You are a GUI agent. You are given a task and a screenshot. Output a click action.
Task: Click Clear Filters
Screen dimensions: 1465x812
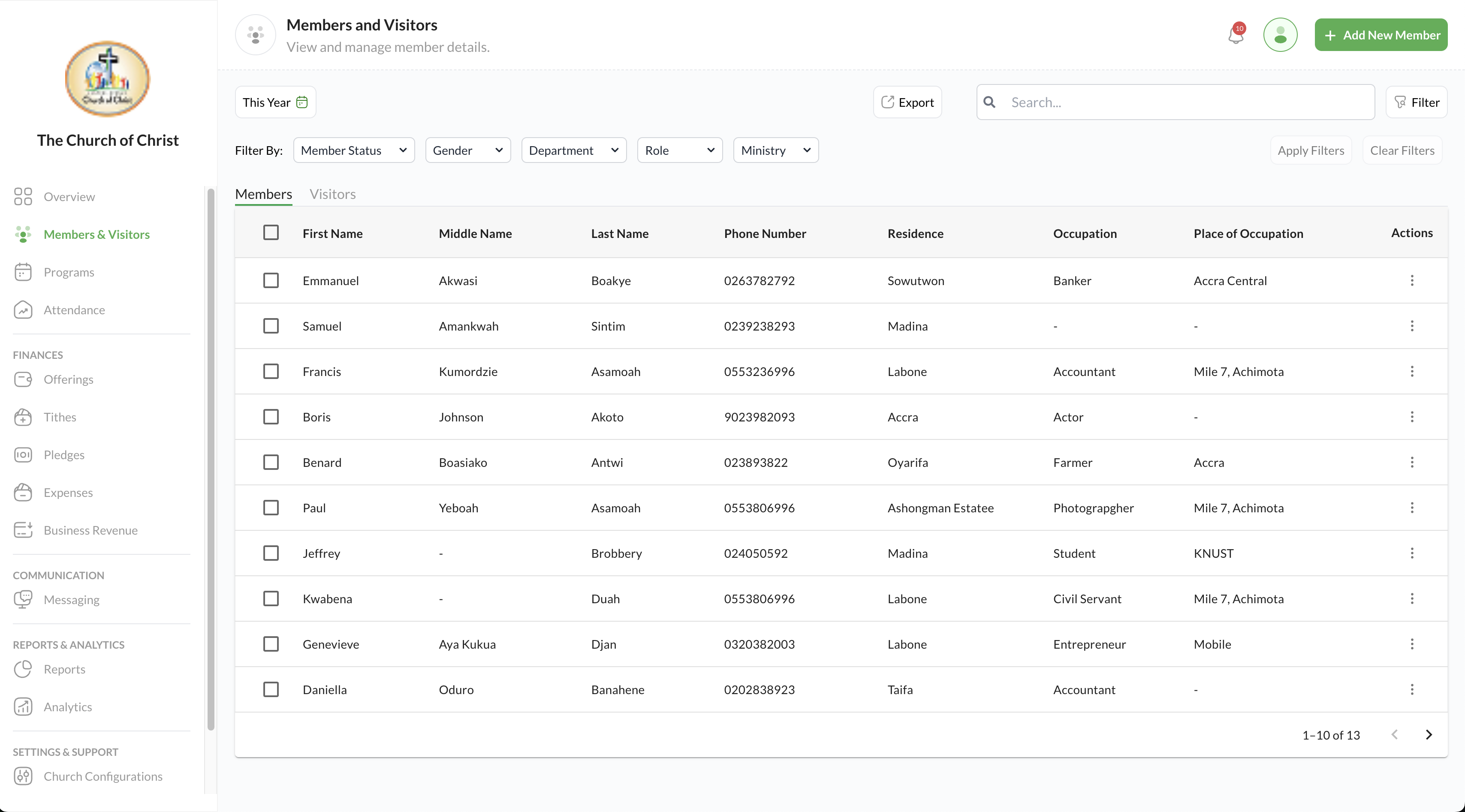(1402, 150)
